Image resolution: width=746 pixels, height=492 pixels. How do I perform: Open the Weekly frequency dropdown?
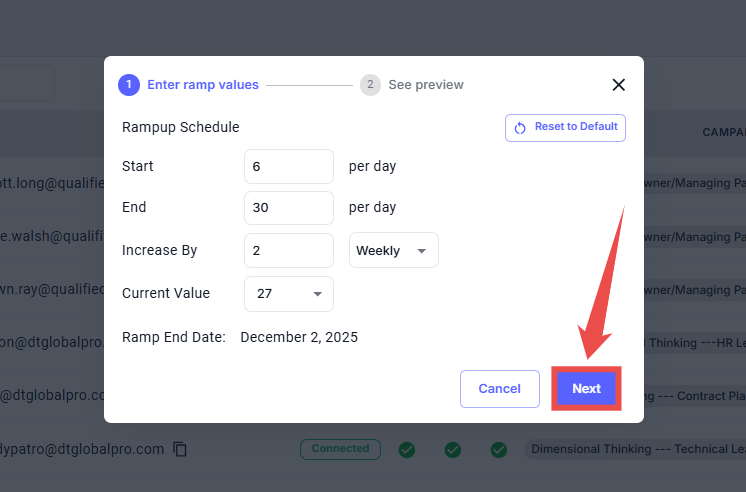click(393, 250)
